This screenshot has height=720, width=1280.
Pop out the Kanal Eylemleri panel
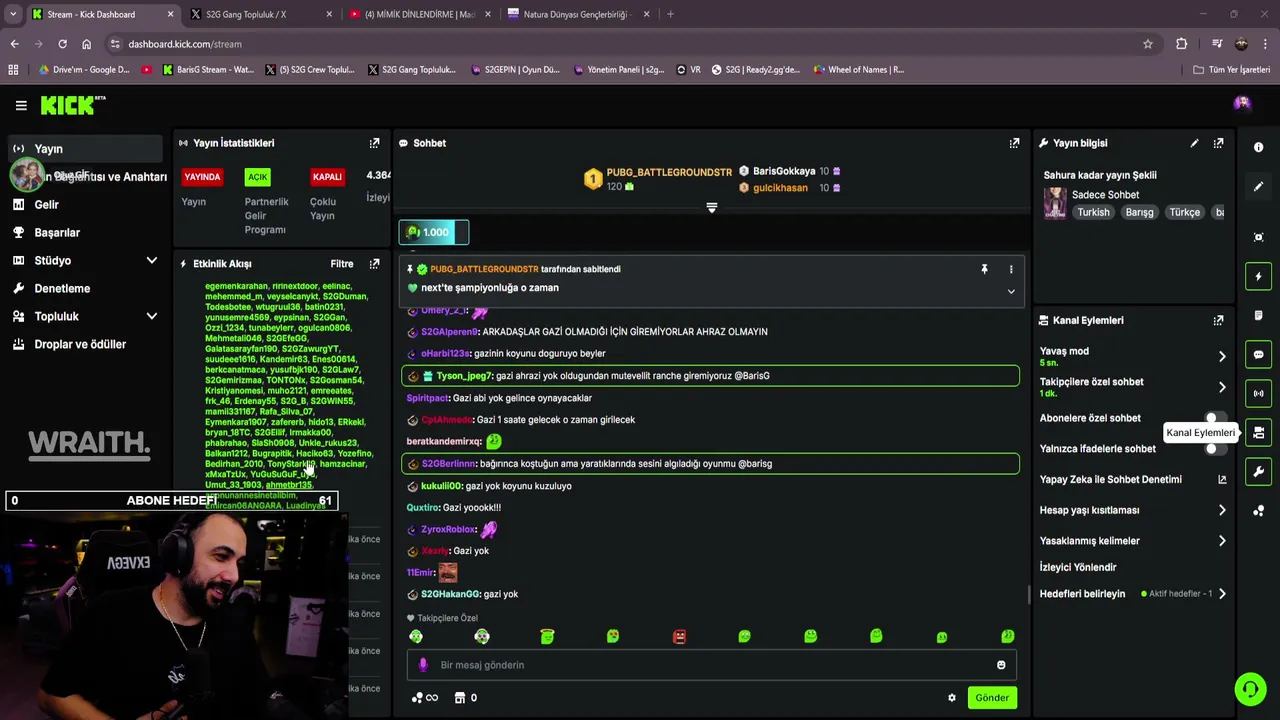point(1218,320)
